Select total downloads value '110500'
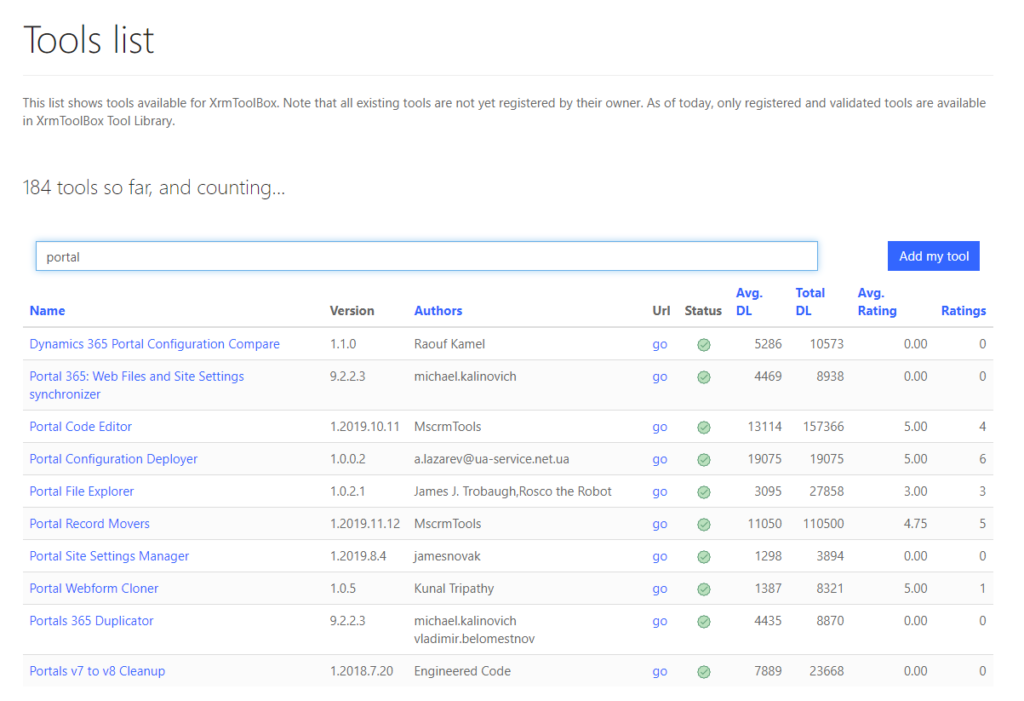This screenshot has height=701, width=1024. (823, 523)
